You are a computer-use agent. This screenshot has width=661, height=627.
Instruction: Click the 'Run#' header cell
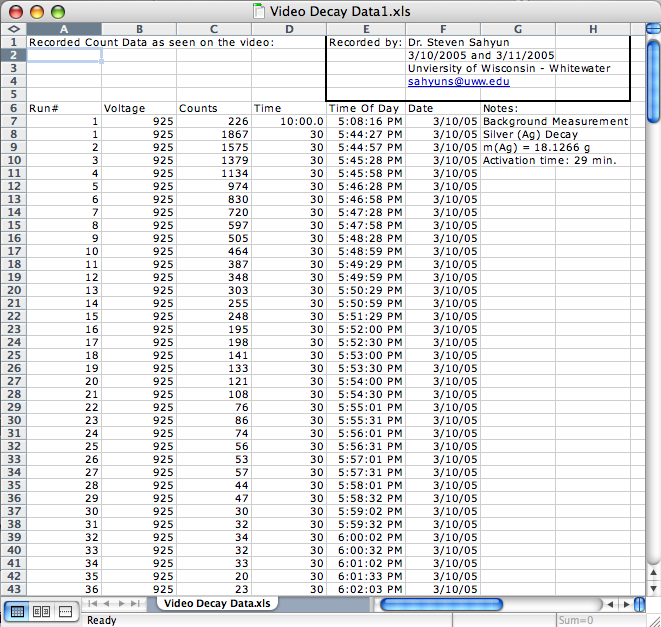(x=64, y=108)
